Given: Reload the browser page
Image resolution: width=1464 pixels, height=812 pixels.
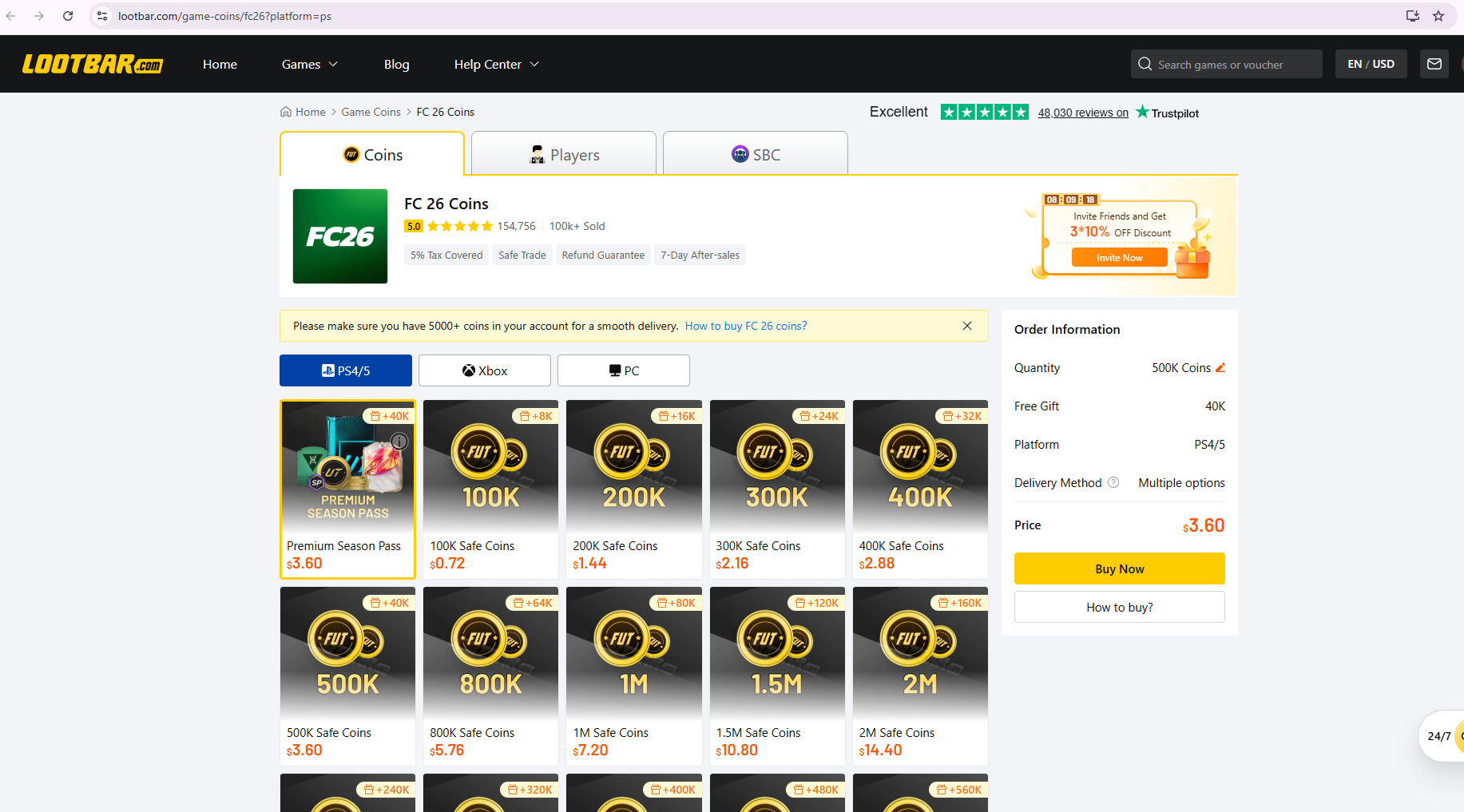Looking at the screenshot, I should 68,16.
